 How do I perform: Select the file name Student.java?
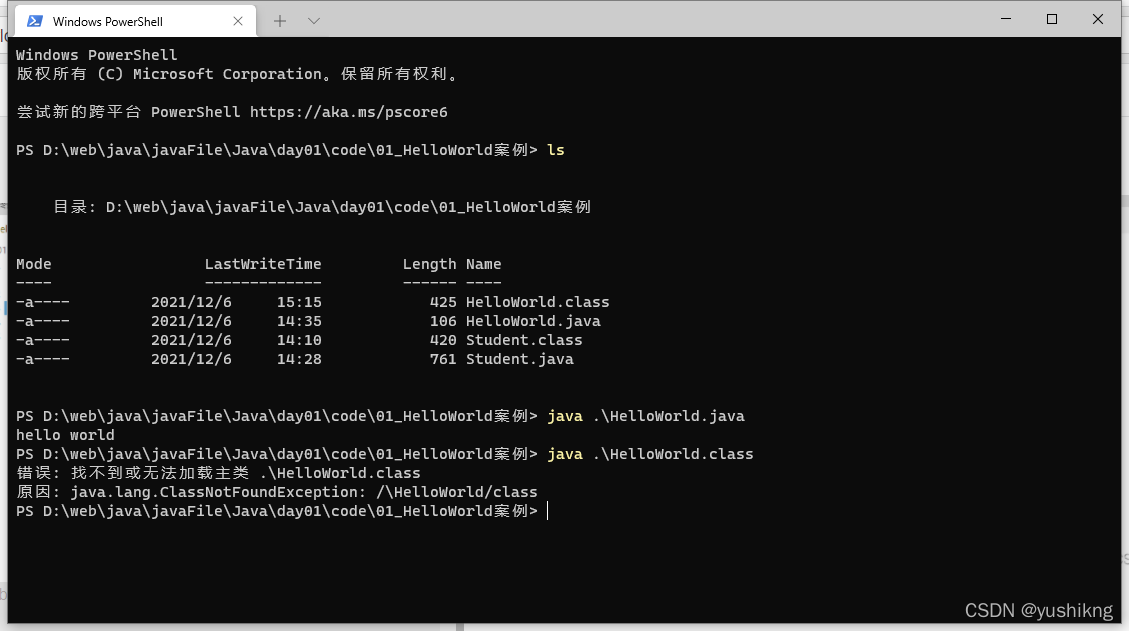[x=520, y=359]
